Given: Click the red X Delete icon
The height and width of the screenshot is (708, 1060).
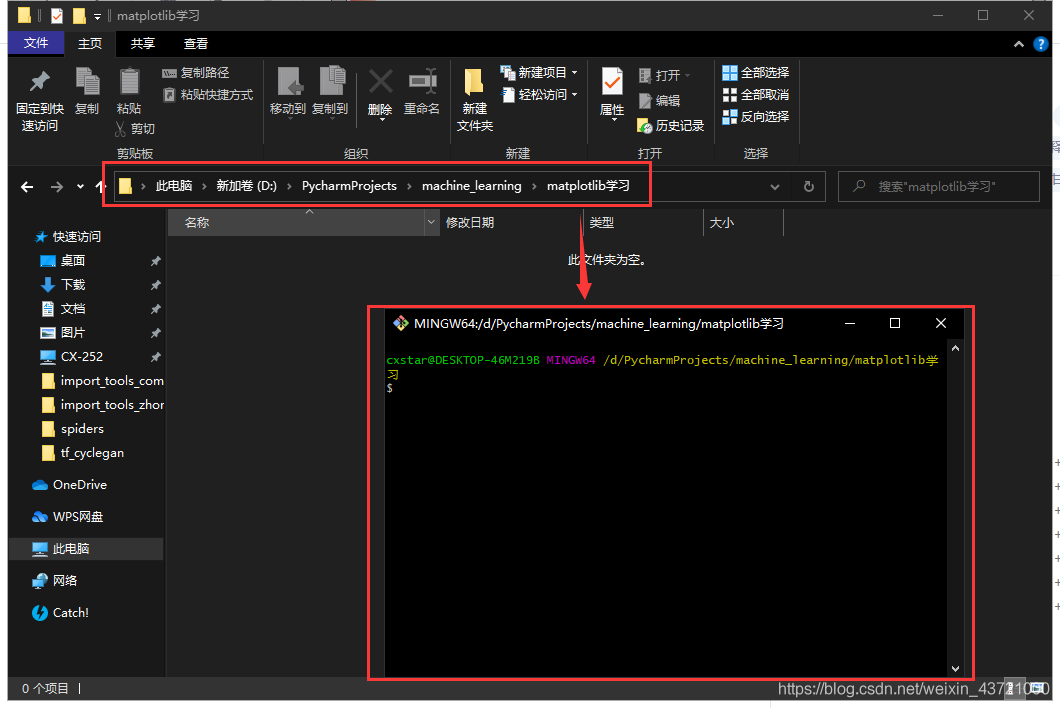Looking at the screenshot, I should [x=381, y=82].
